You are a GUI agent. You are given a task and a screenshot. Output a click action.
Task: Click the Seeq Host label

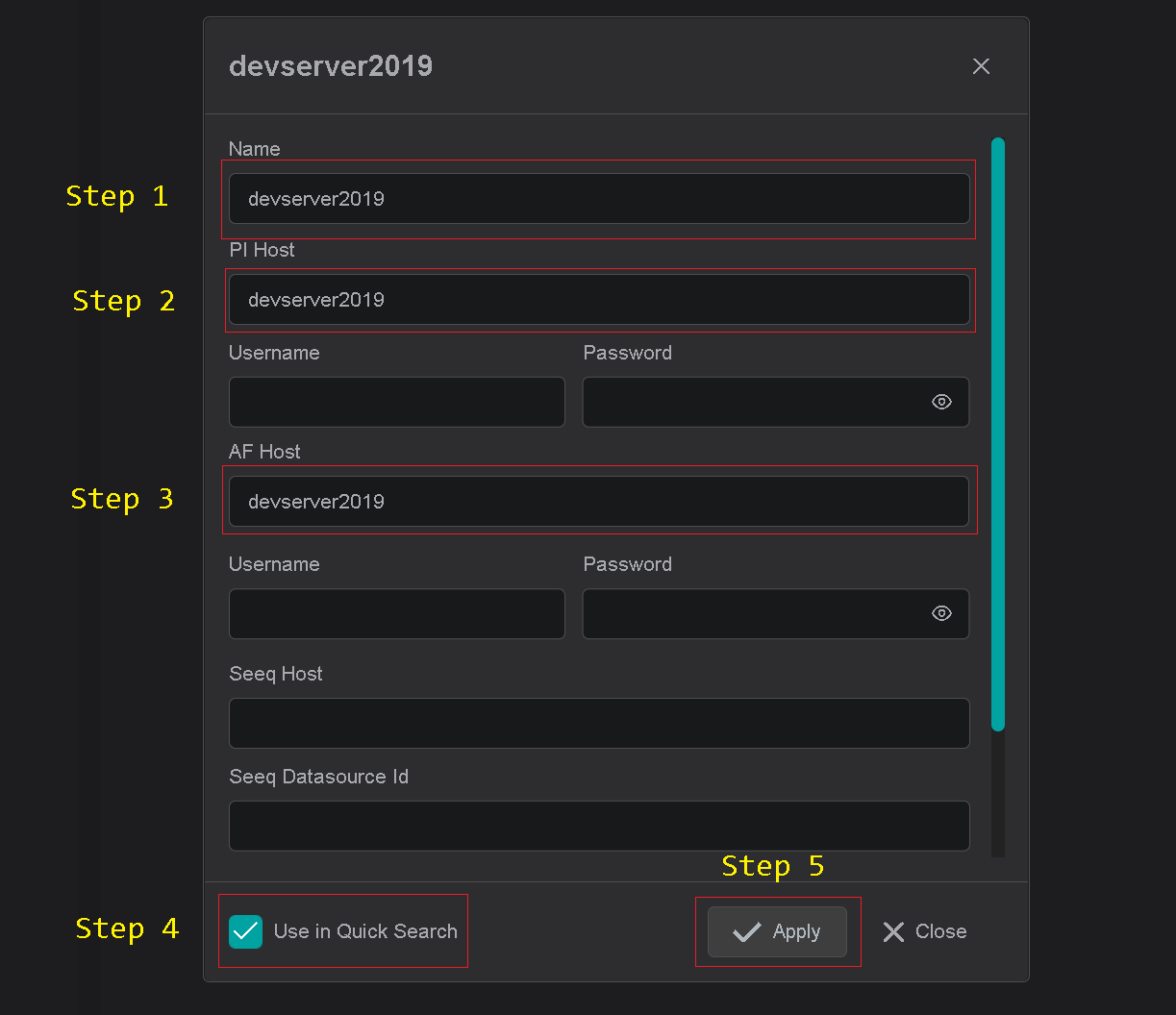(x=276, y=674)
